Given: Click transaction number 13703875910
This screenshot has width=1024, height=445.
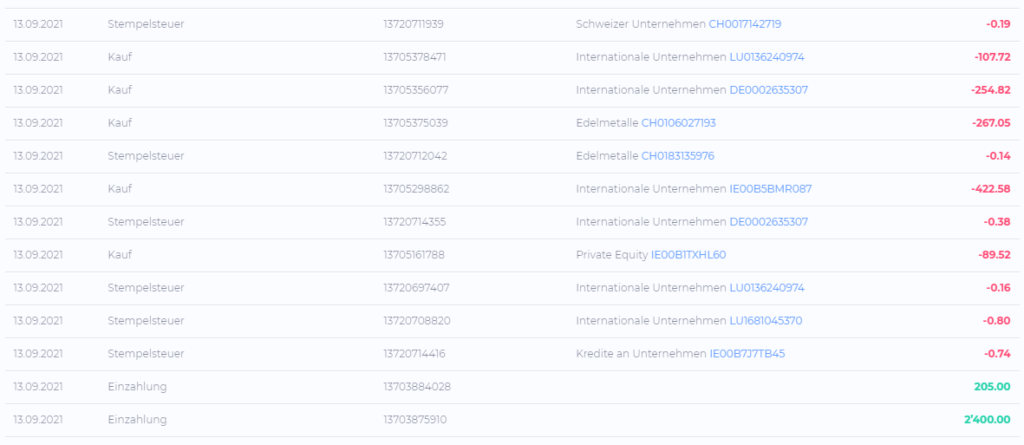Looking at the screenshot, I should tap(415, 420).
